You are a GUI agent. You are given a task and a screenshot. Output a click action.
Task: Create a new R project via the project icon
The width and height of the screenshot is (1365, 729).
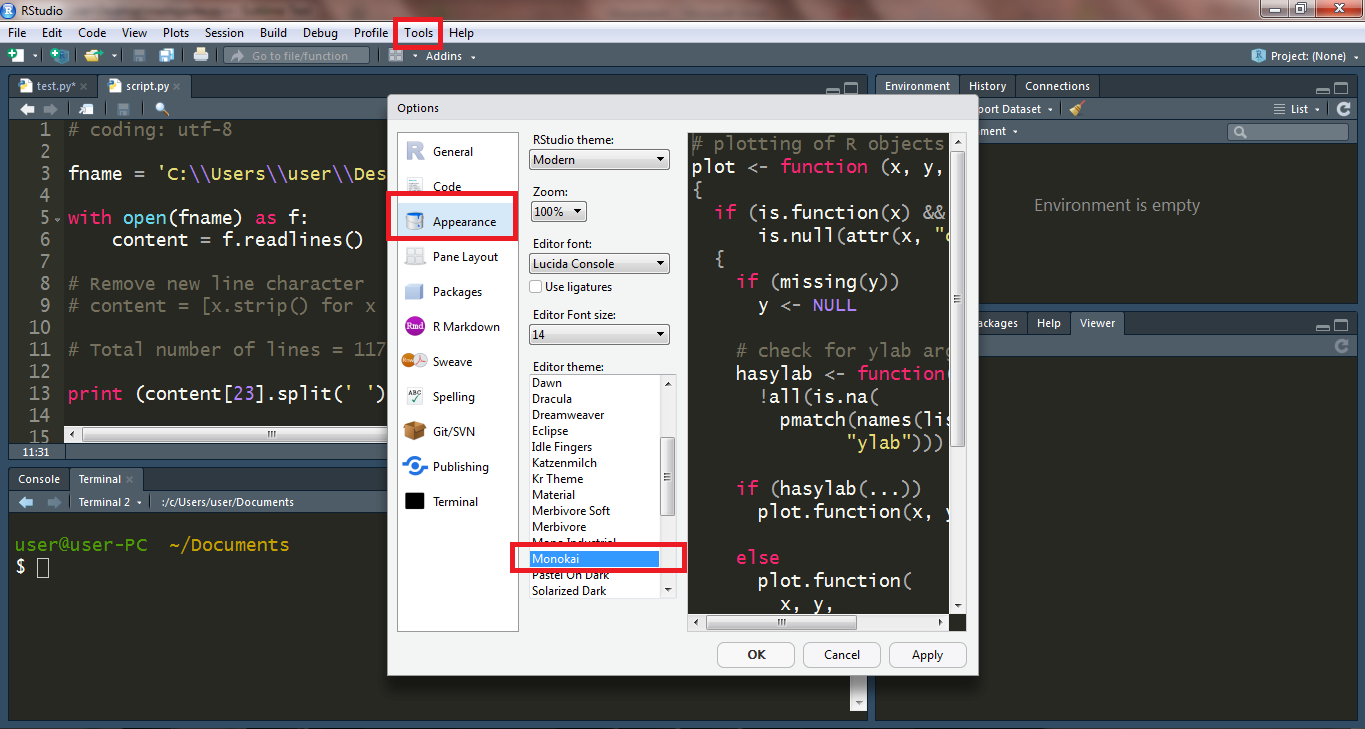pyautogui.click(x=59, y=55)
